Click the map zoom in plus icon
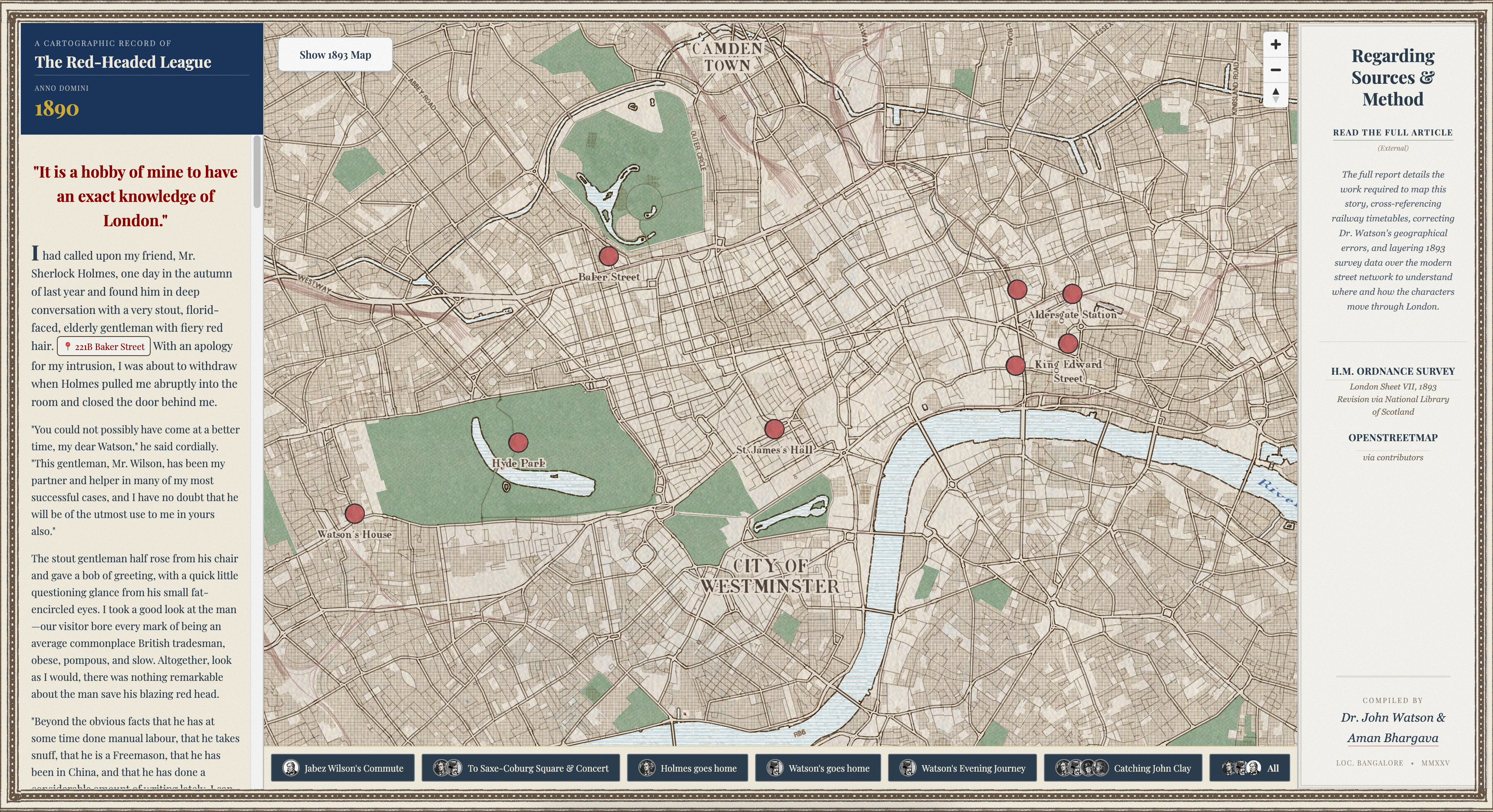Image resolution: width=1493 pixels, height=812 pixels. coord(1275,45)
